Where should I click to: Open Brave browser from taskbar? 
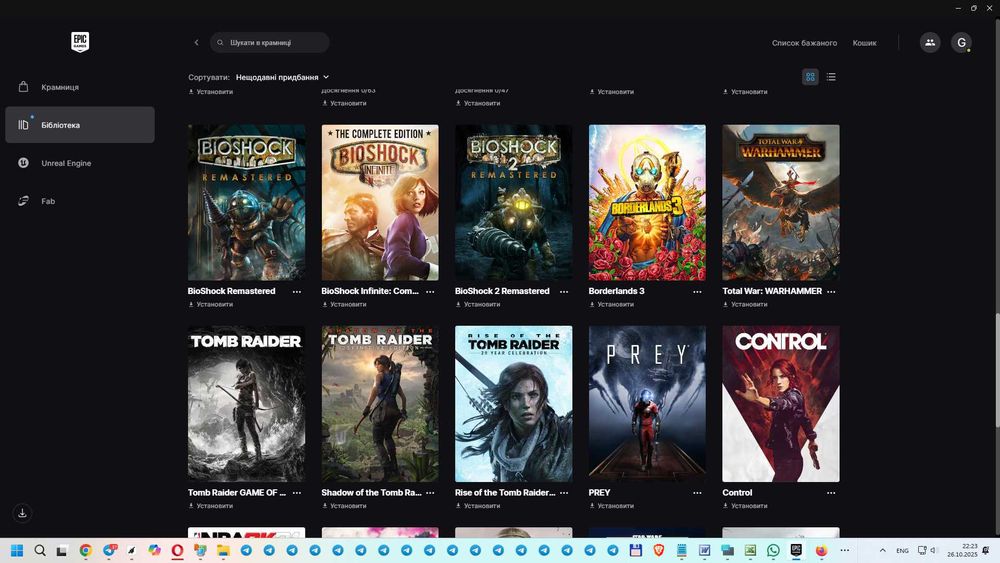tap(658, 550)
